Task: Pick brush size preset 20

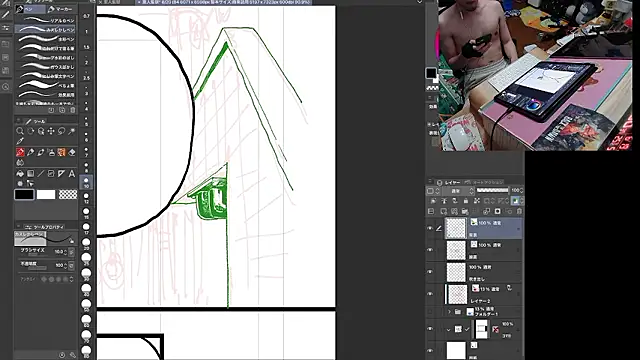Action: click(86, 244)
